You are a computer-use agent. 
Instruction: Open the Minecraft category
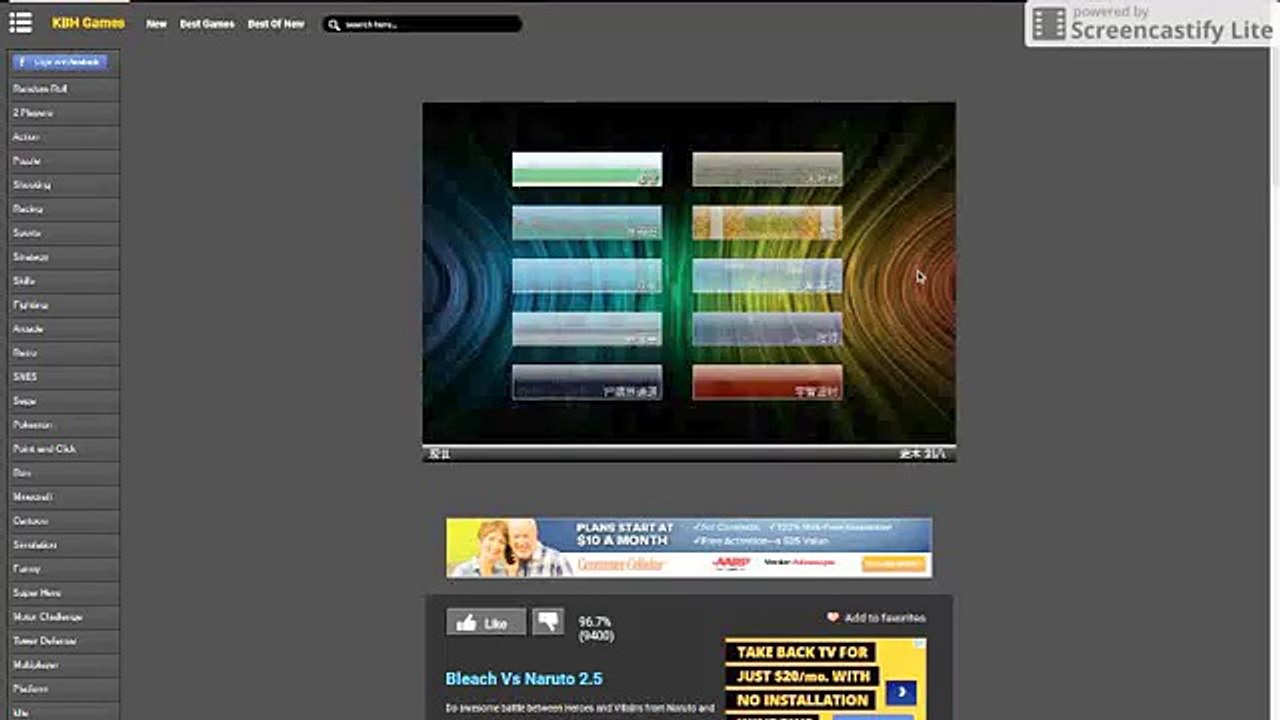(63, 497)
